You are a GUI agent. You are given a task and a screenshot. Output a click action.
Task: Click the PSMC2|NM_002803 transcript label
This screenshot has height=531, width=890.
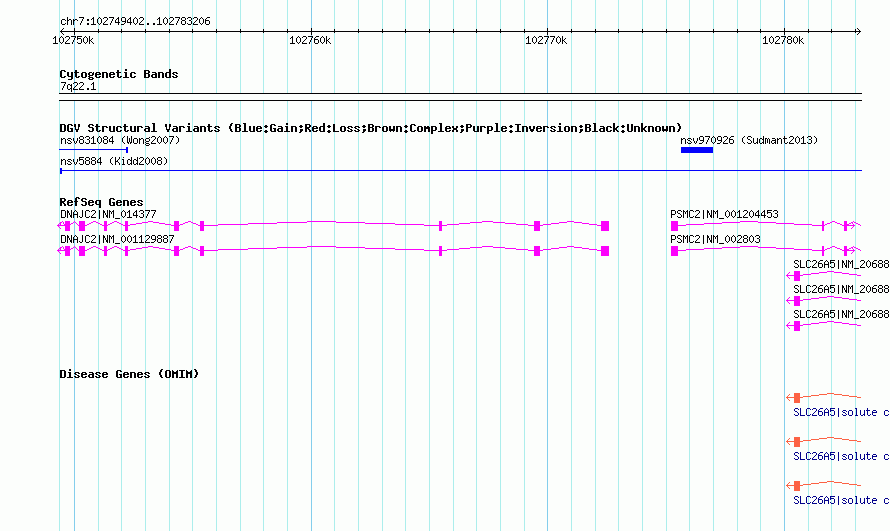(x=715, y=239)
